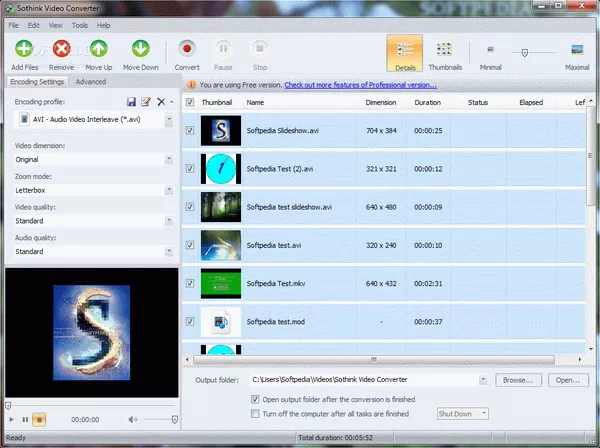Select the Softpedia Slideshow.avi thumbnail

221,130
